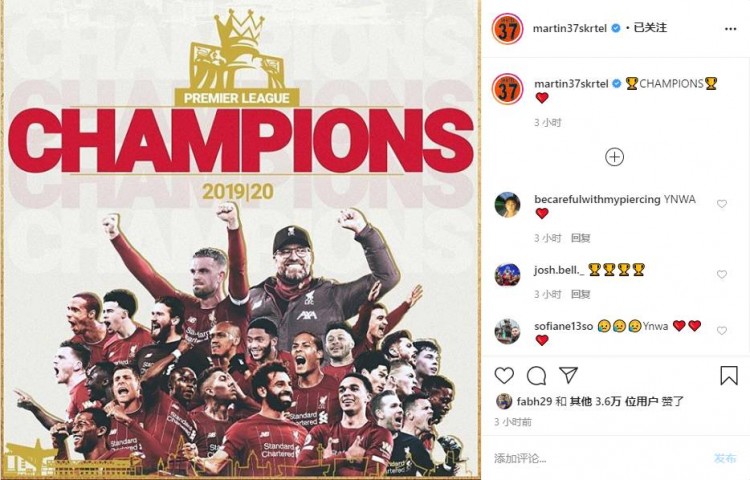View fabh29 in the likes line
Image resolution: width=750 pixels, height=480 pixels.
534,401
